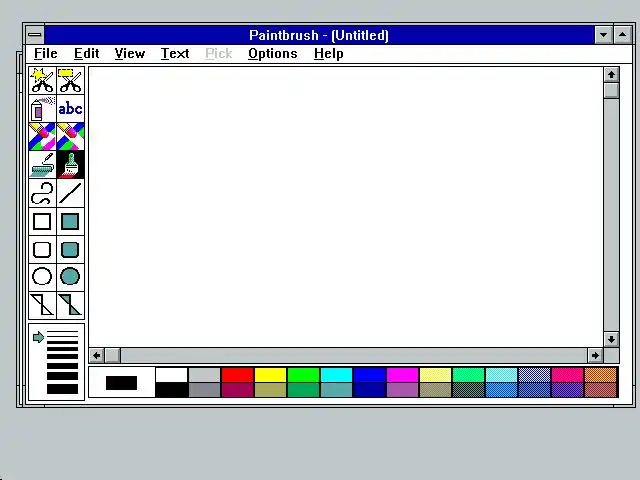Click the horizontal scrollbar left arrow
The image size is (640, 480).
tap(97, 356)
